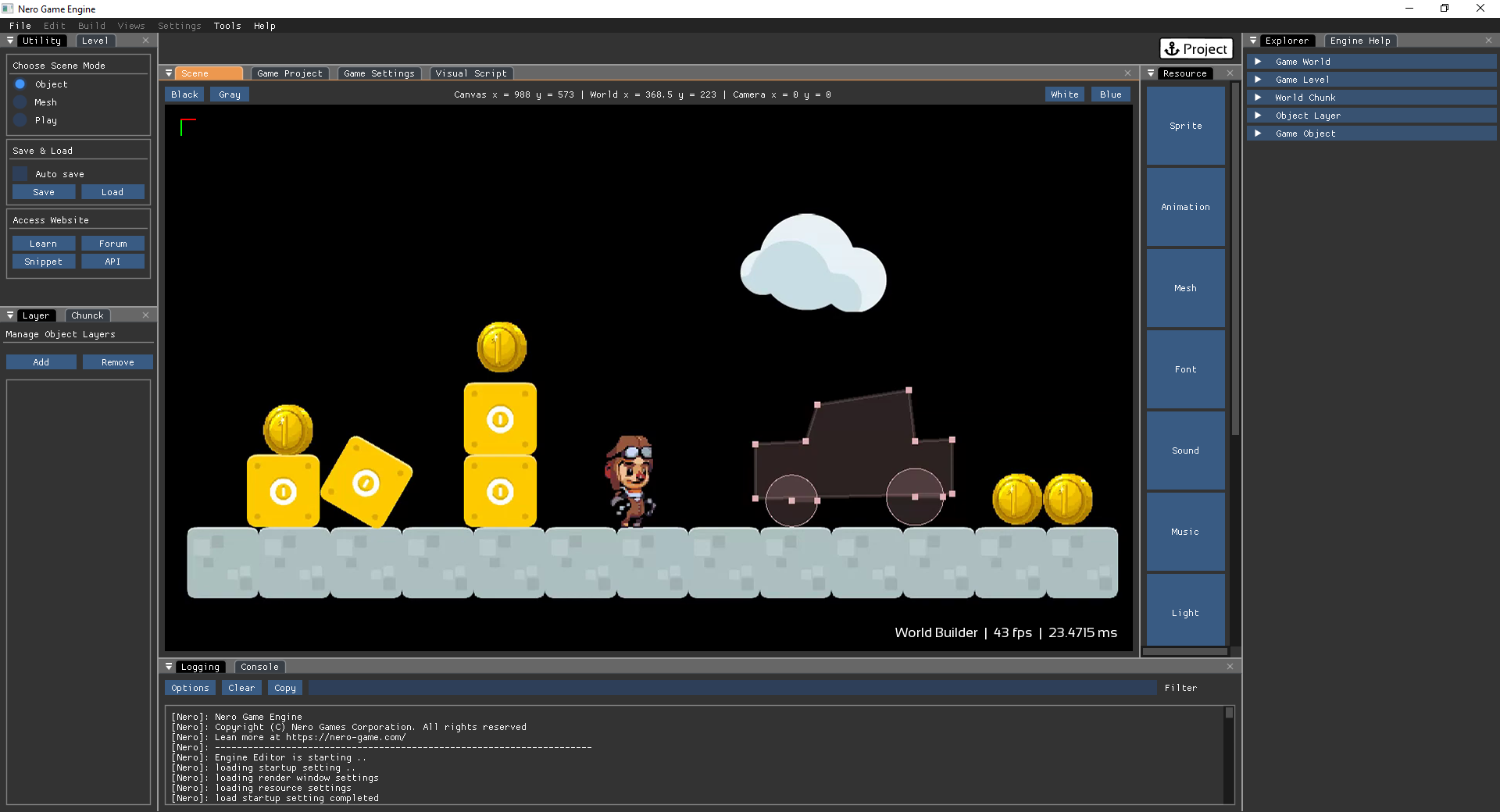The height and width of the screenshot is (812, 1500).
Task: Open the Animation resource category
Action: (1186, 207)
